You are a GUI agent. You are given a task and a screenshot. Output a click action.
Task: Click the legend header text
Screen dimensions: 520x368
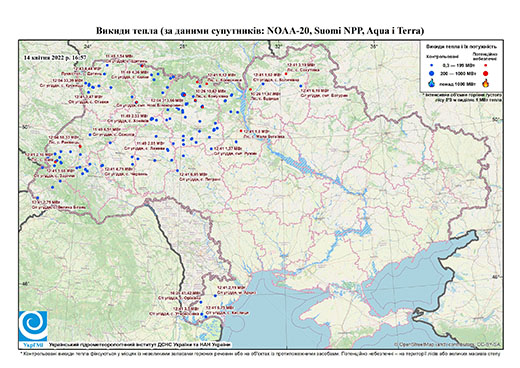point(461,47)
